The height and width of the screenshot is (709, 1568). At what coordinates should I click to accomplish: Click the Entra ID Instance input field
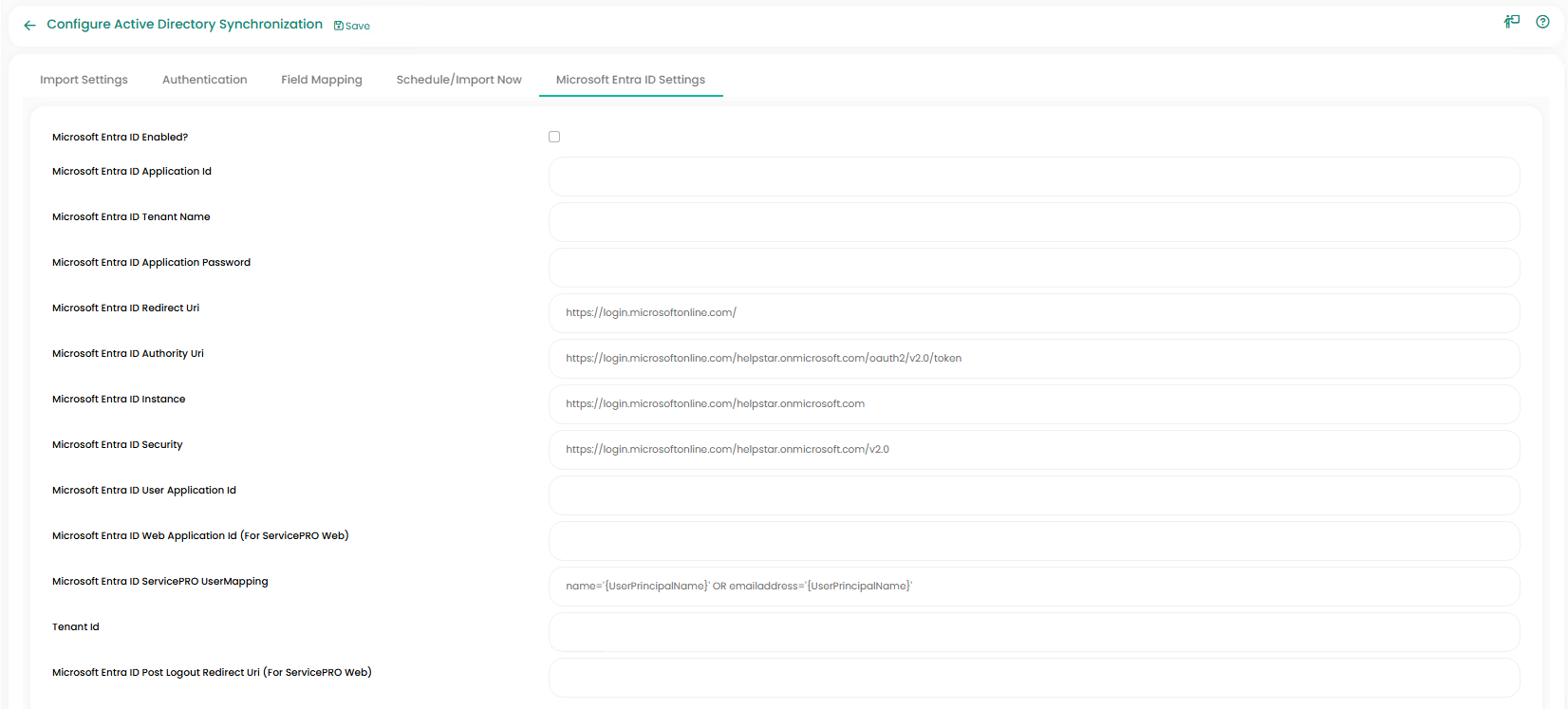point(1034,404)
